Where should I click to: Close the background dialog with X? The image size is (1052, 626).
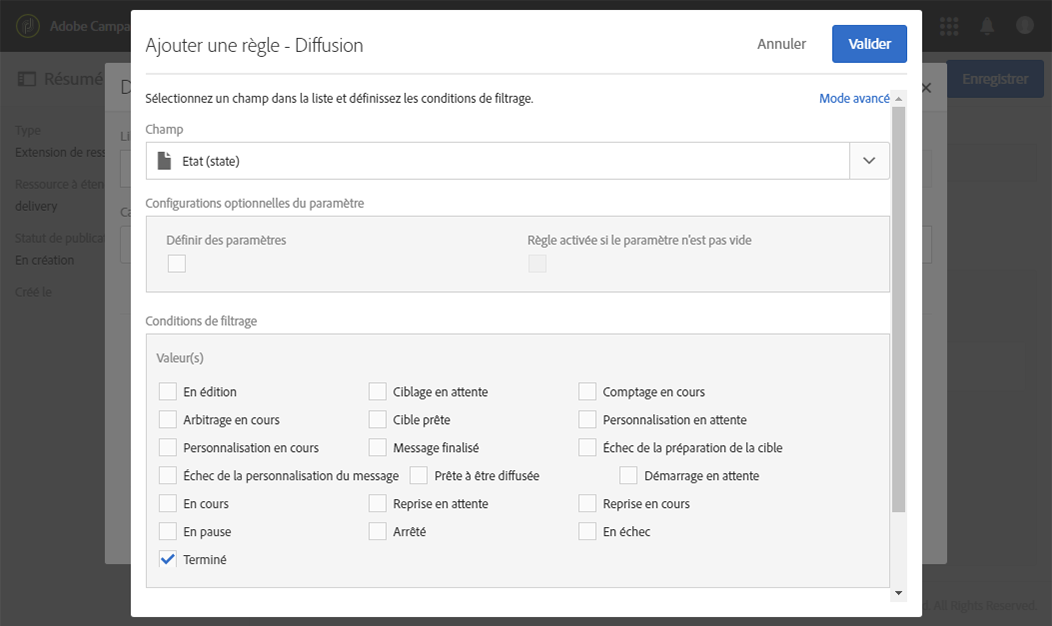(x=926, y=88)
